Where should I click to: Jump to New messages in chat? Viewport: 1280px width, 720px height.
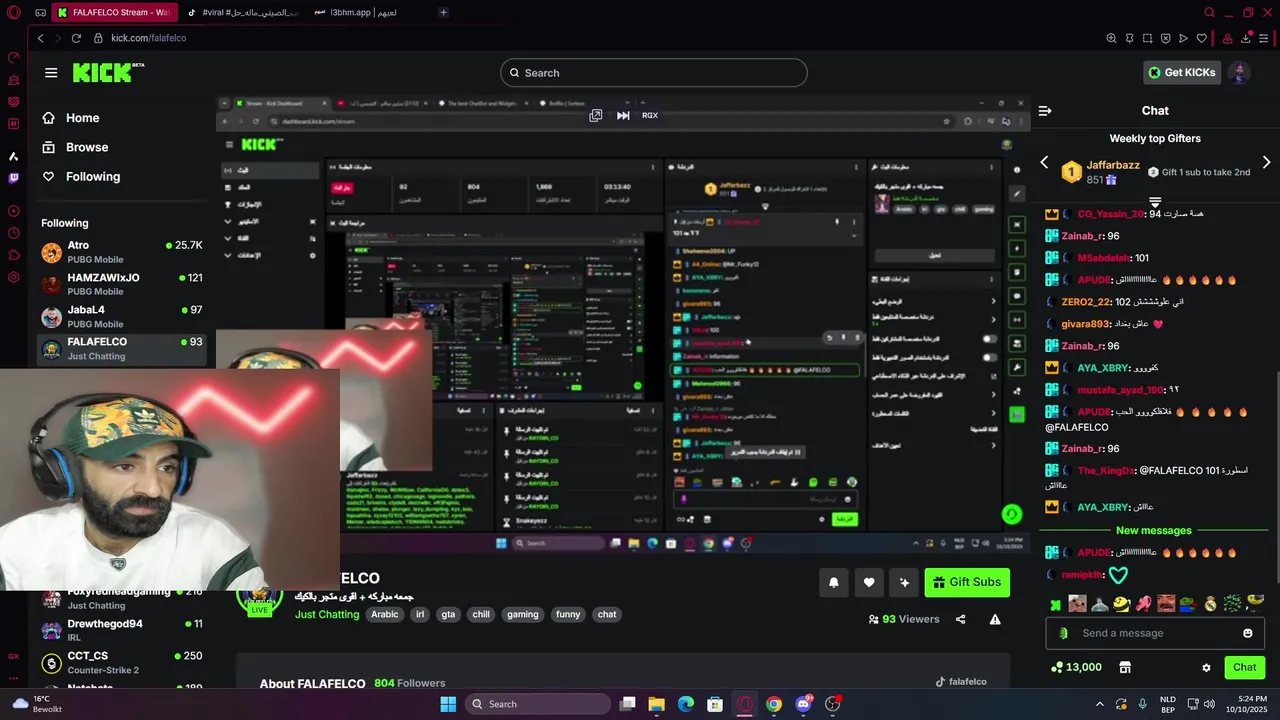click(x=1153, y=531)
